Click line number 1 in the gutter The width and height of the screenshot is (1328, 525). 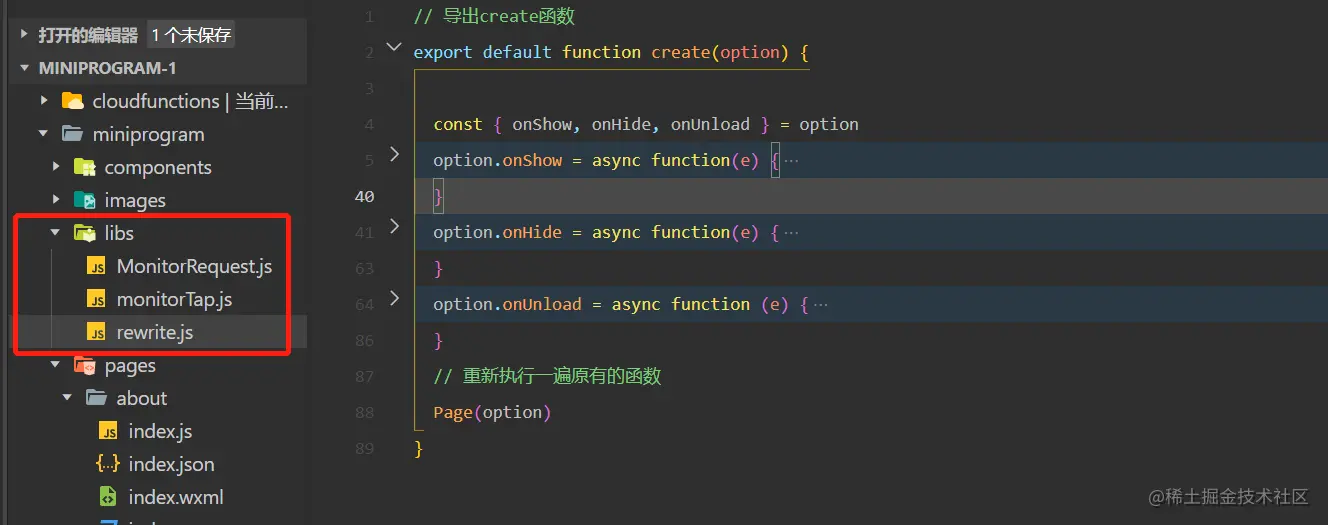tap(369, 17)
